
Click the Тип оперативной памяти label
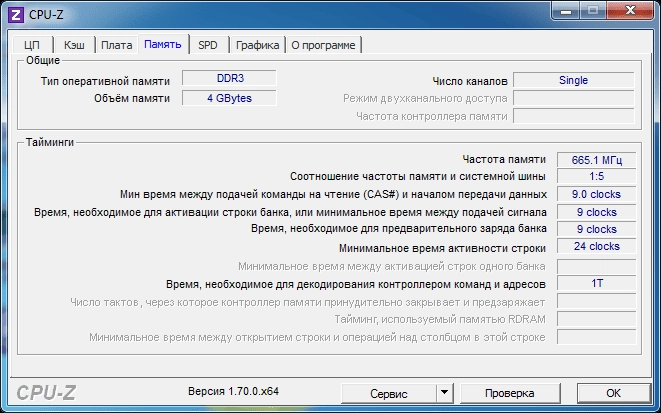click(x=105, y=81)
